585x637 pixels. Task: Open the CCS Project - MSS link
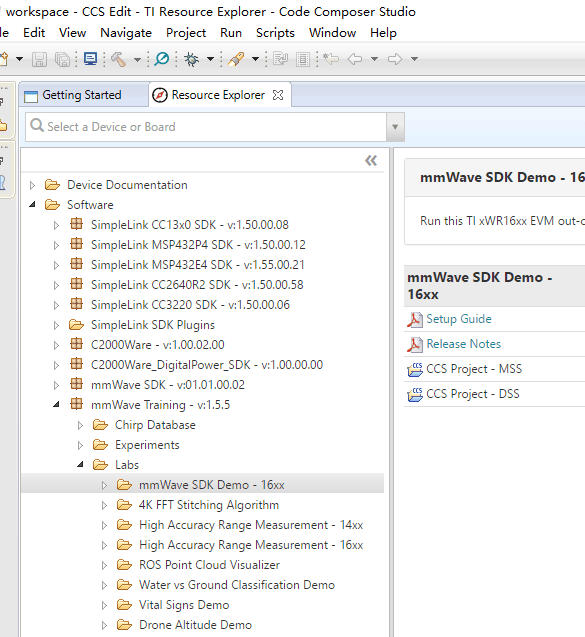point(474,369)
